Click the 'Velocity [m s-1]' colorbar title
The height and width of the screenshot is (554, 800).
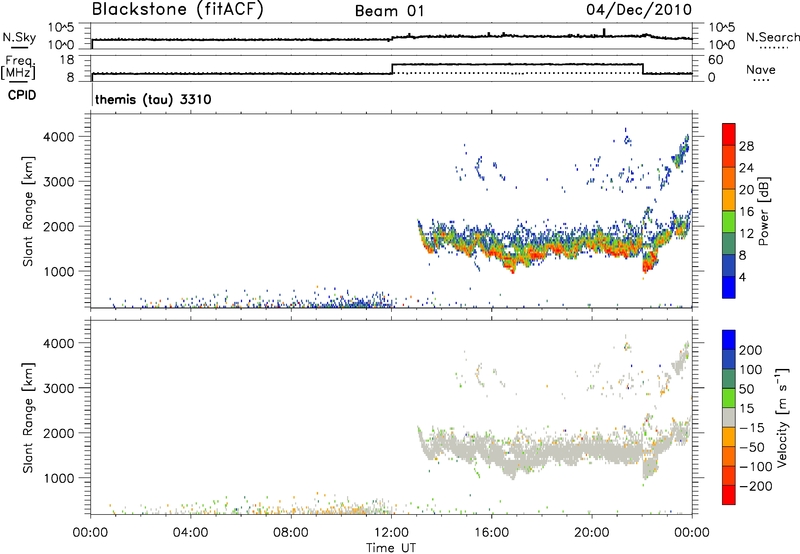[x=782, y=417]
